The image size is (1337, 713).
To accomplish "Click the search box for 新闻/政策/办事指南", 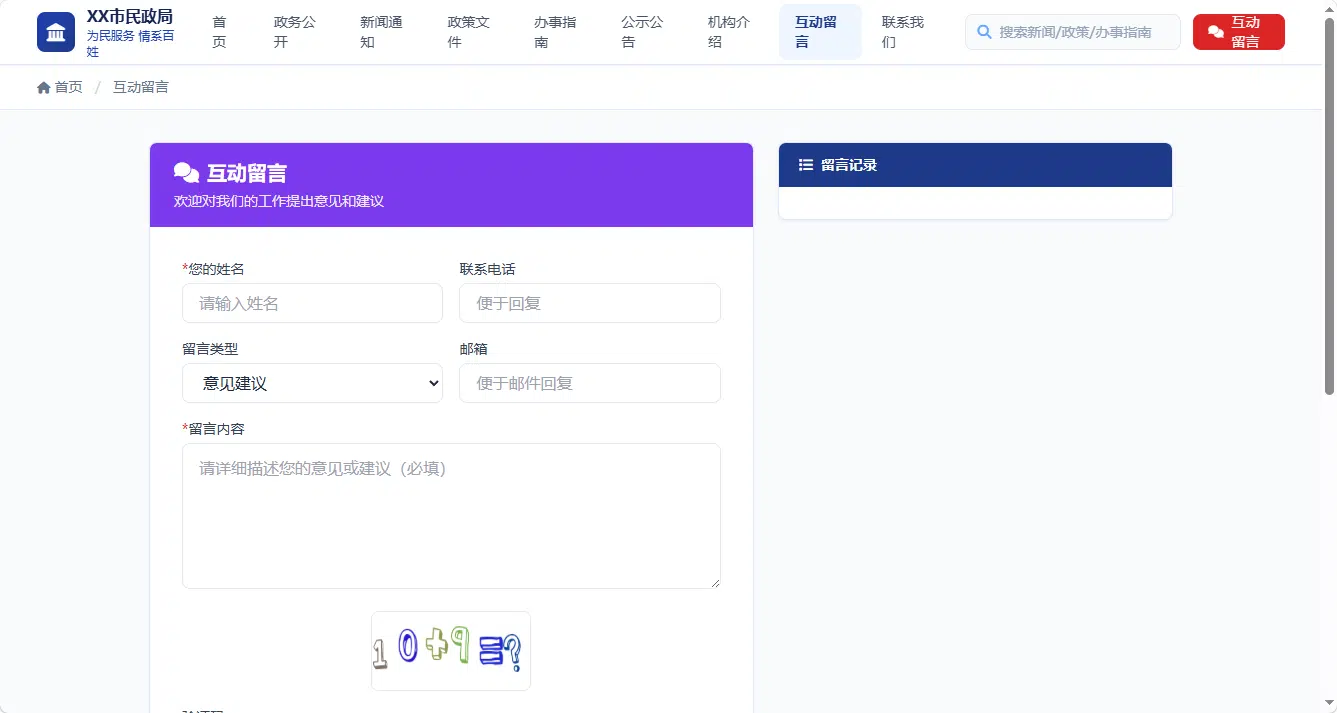I will point(1073,32).
